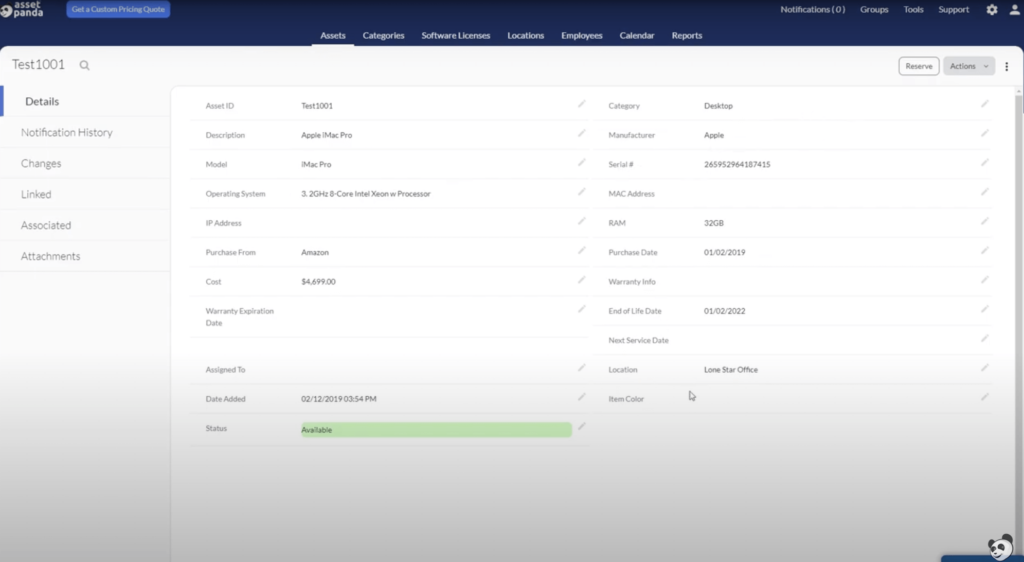Click the Lone Star Office location value

731,369
